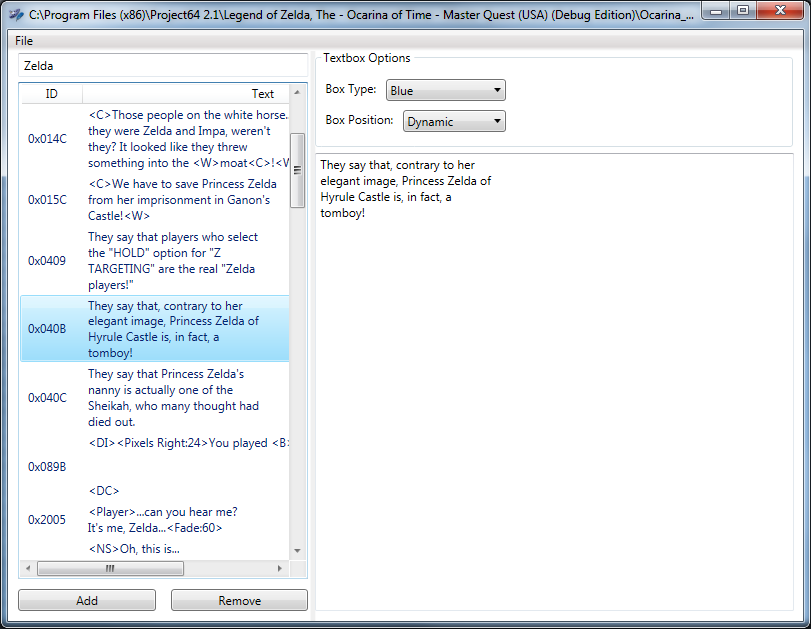Click the ID column header

point(51,94)
